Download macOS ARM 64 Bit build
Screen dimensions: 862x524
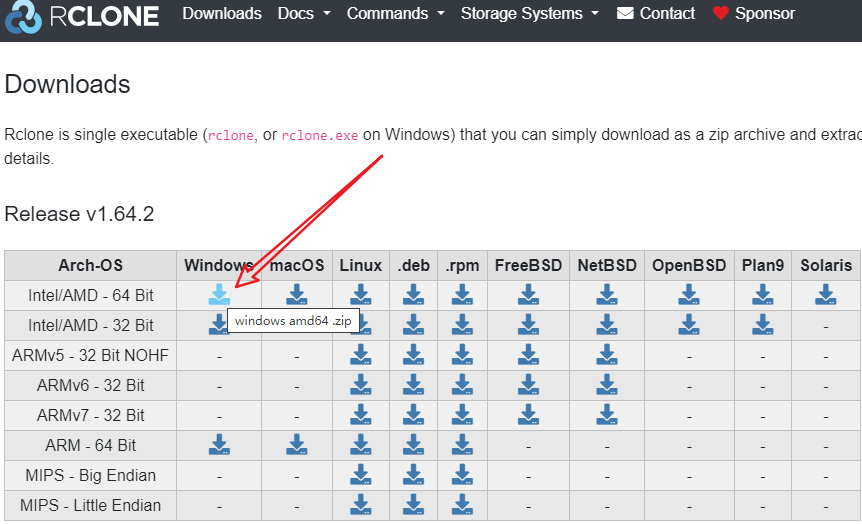[x=297, y=445]
